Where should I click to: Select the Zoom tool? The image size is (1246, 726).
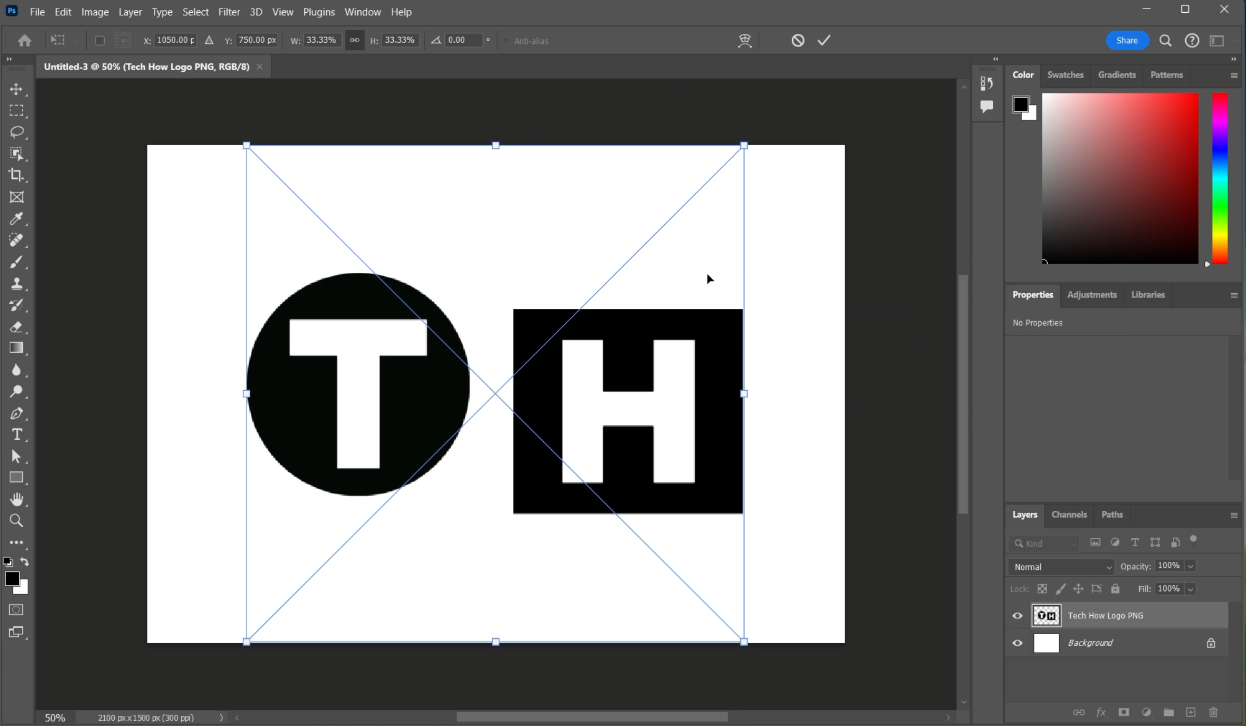[16, 521]
